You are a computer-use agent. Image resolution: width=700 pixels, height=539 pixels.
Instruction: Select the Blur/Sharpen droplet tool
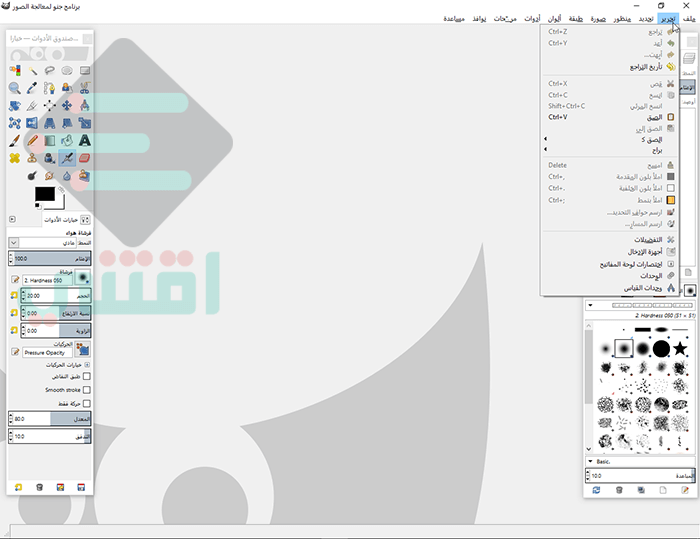67,175
